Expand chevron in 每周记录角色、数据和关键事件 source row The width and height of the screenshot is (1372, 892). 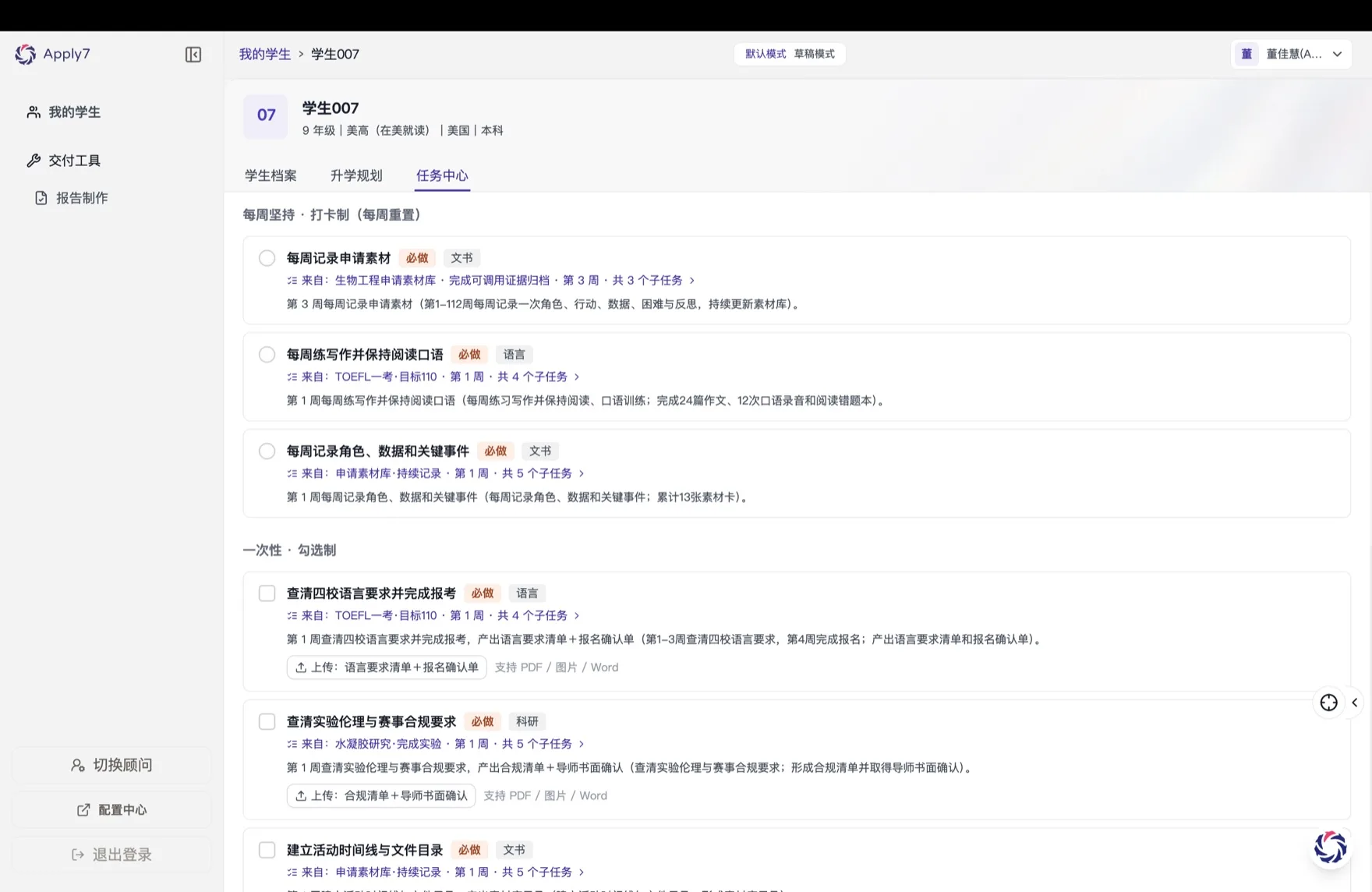click(x=582, y=474)
